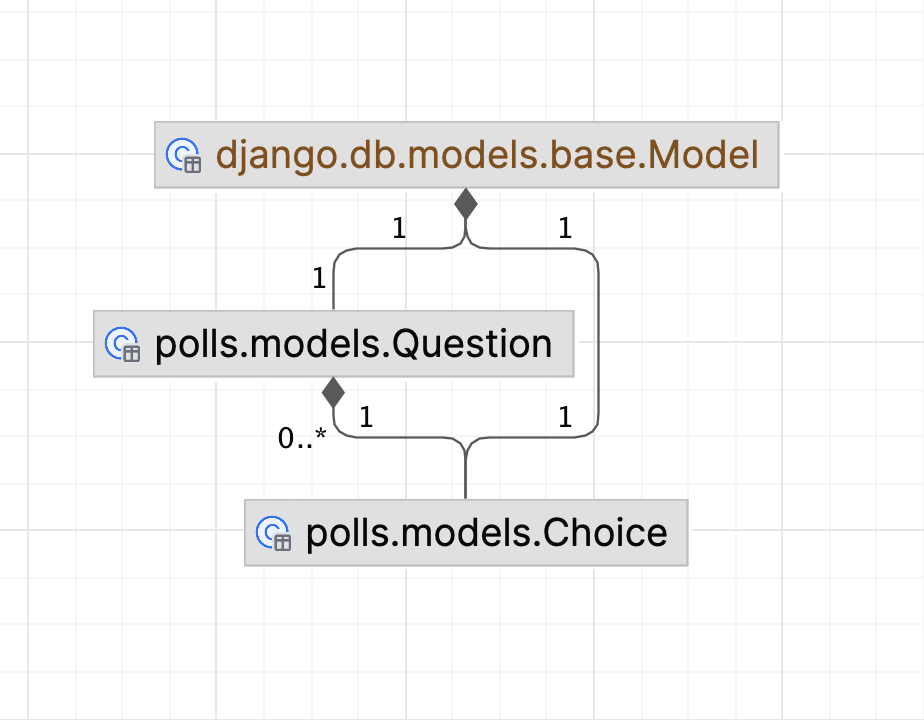
Task: Click the "1" label right of Model's diamond
Action: (565, 229)
